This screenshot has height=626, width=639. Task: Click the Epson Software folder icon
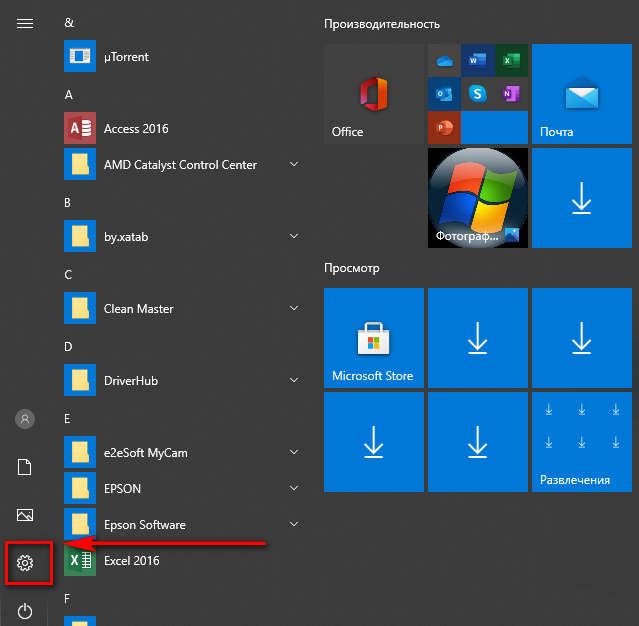pyautogui.click(x=80, y=524)
